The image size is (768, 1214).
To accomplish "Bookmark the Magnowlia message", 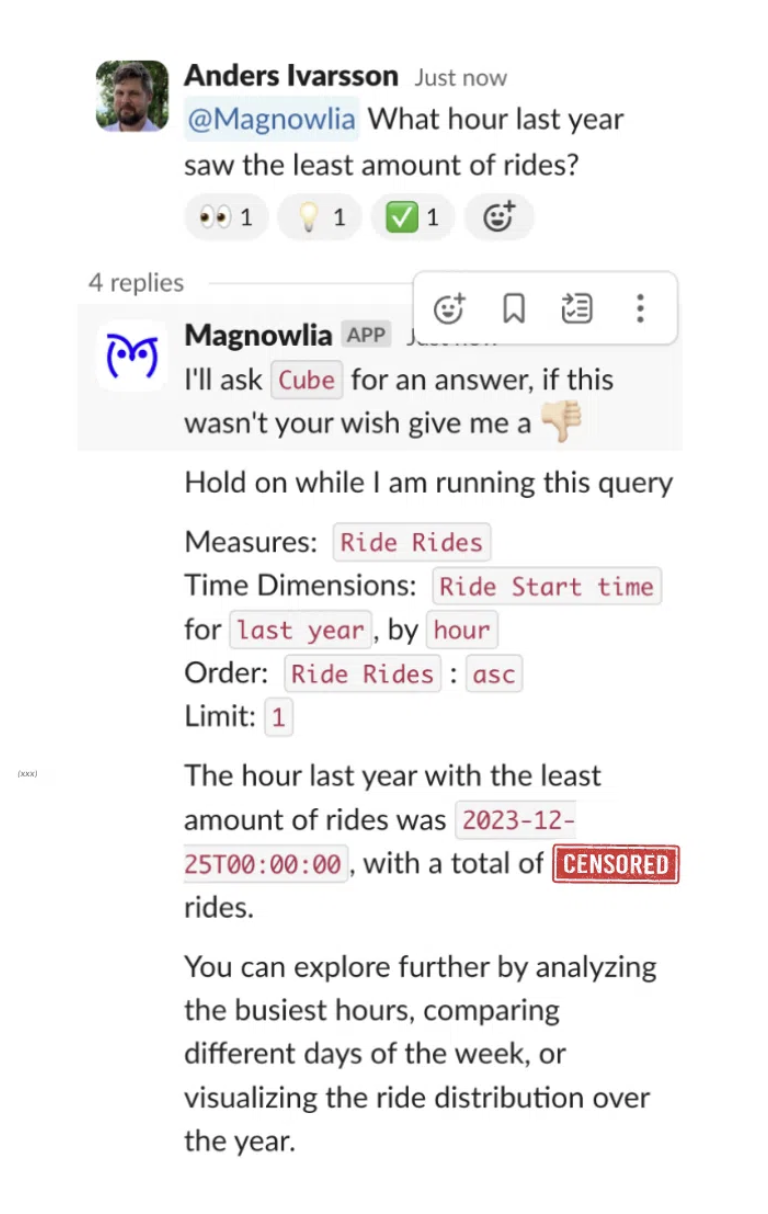I will coord(513,309).
